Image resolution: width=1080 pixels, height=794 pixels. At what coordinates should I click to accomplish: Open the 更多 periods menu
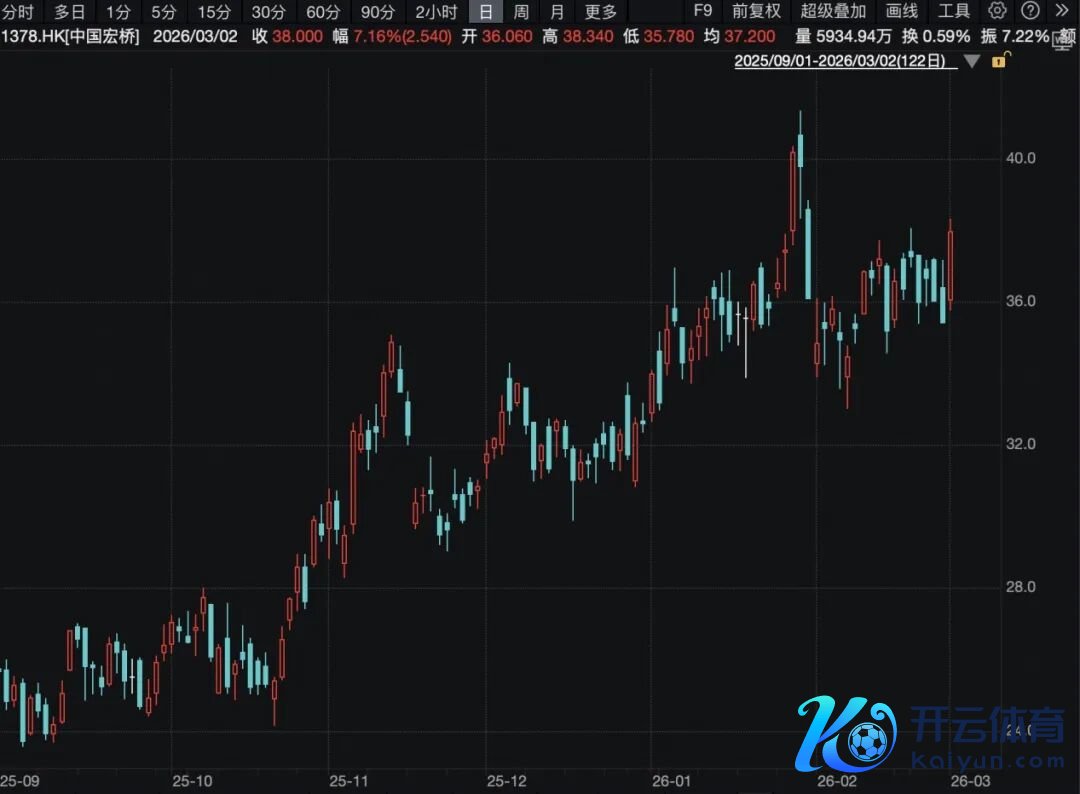click(x=601, y=12)
